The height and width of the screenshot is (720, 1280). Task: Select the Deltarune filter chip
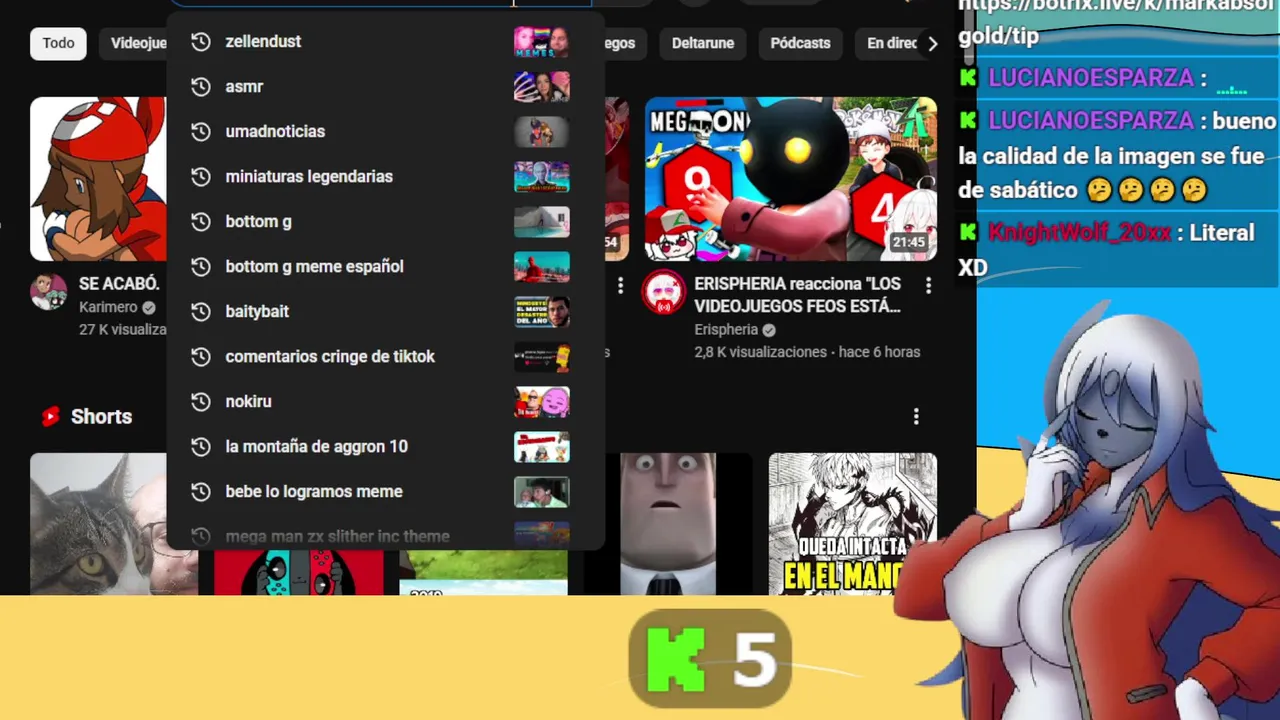(703, 43)
